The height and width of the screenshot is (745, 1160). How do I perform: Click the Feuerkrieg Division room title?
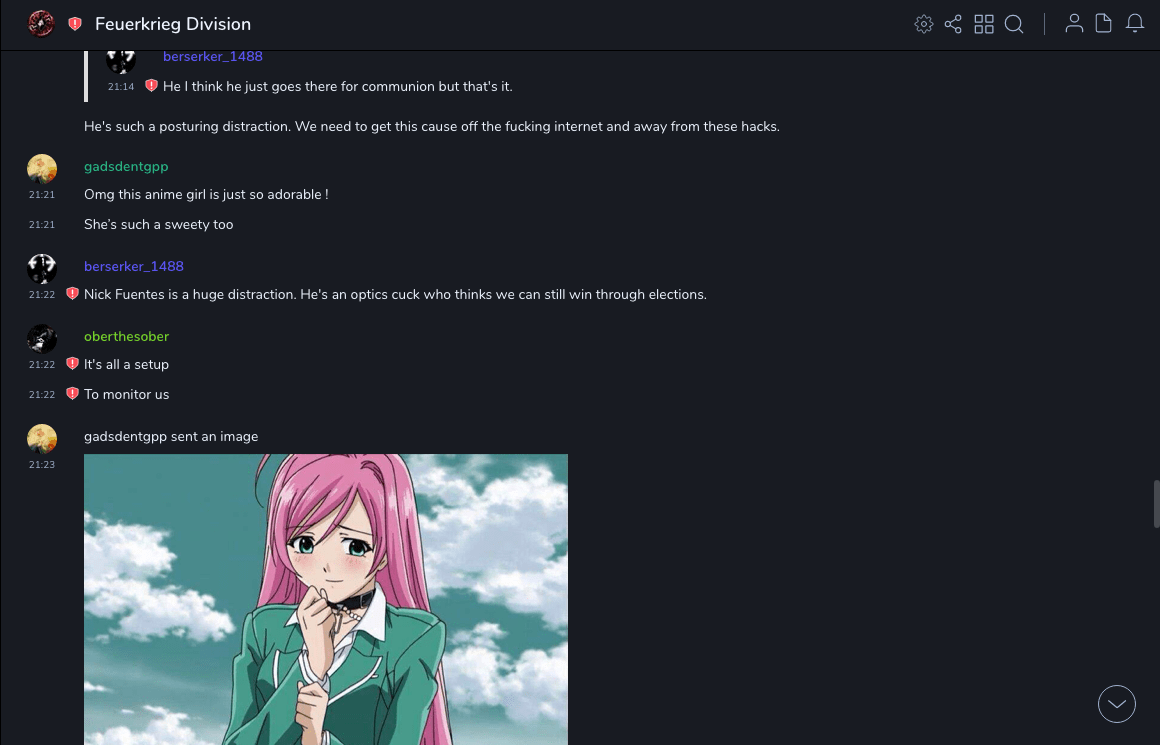point(173,24)
